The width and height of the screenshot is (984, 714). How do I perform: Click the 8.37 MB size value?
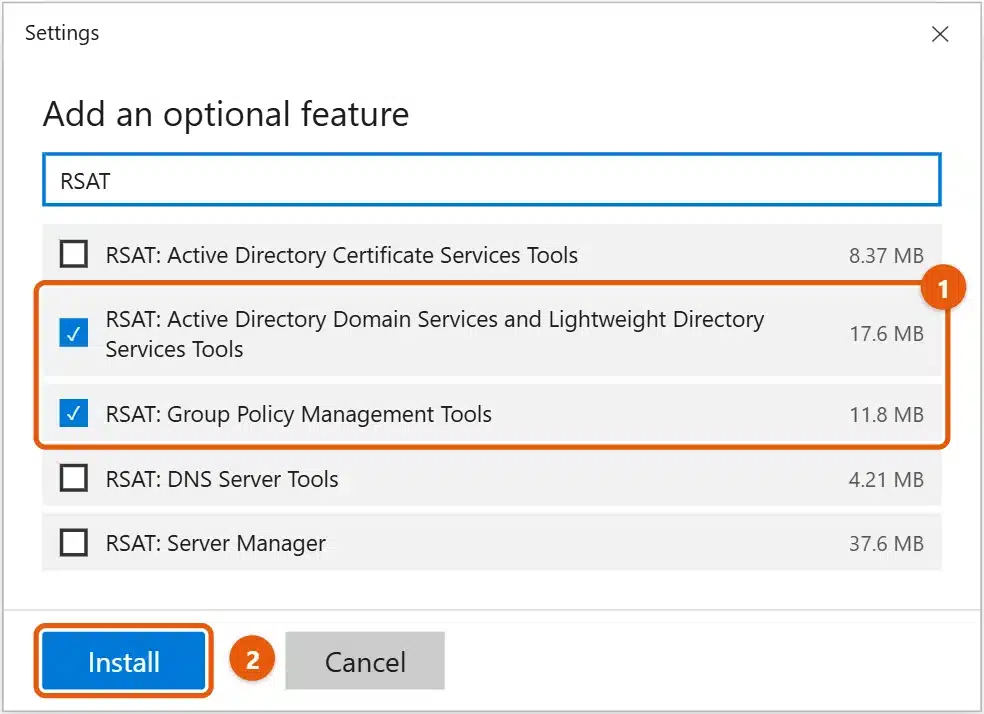click(x=886, y=256)
